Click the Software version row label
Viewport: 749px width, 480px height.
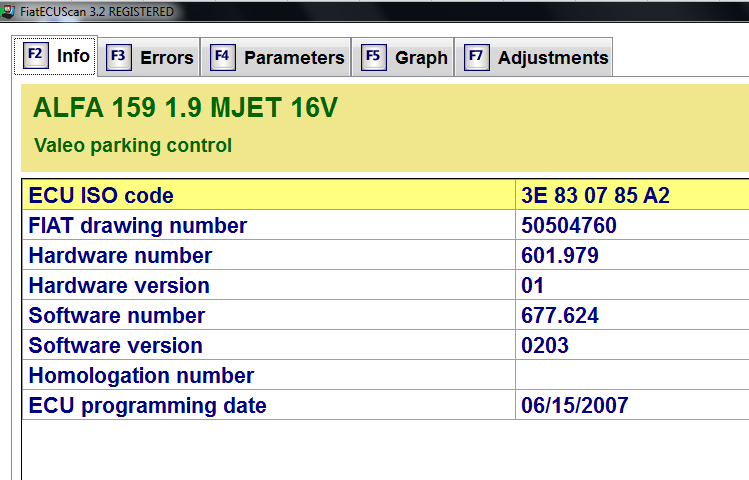tap(115, 345)
